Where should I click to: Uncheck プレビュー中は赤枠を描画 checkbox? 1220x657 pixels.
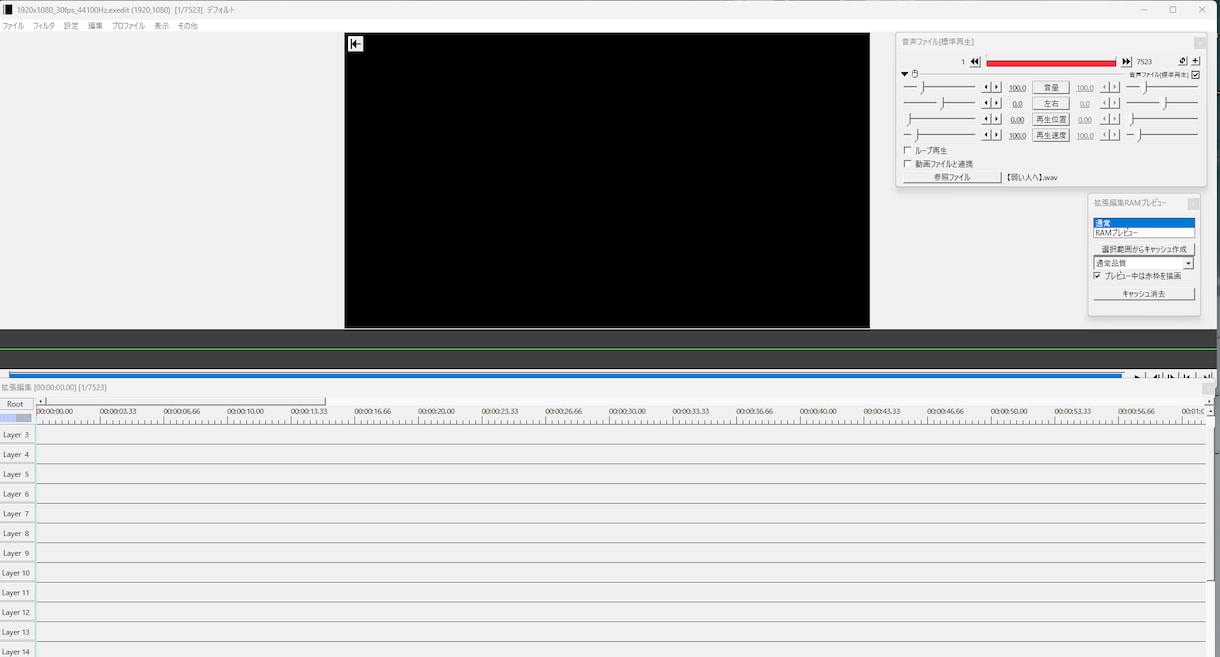[1097, 276]
